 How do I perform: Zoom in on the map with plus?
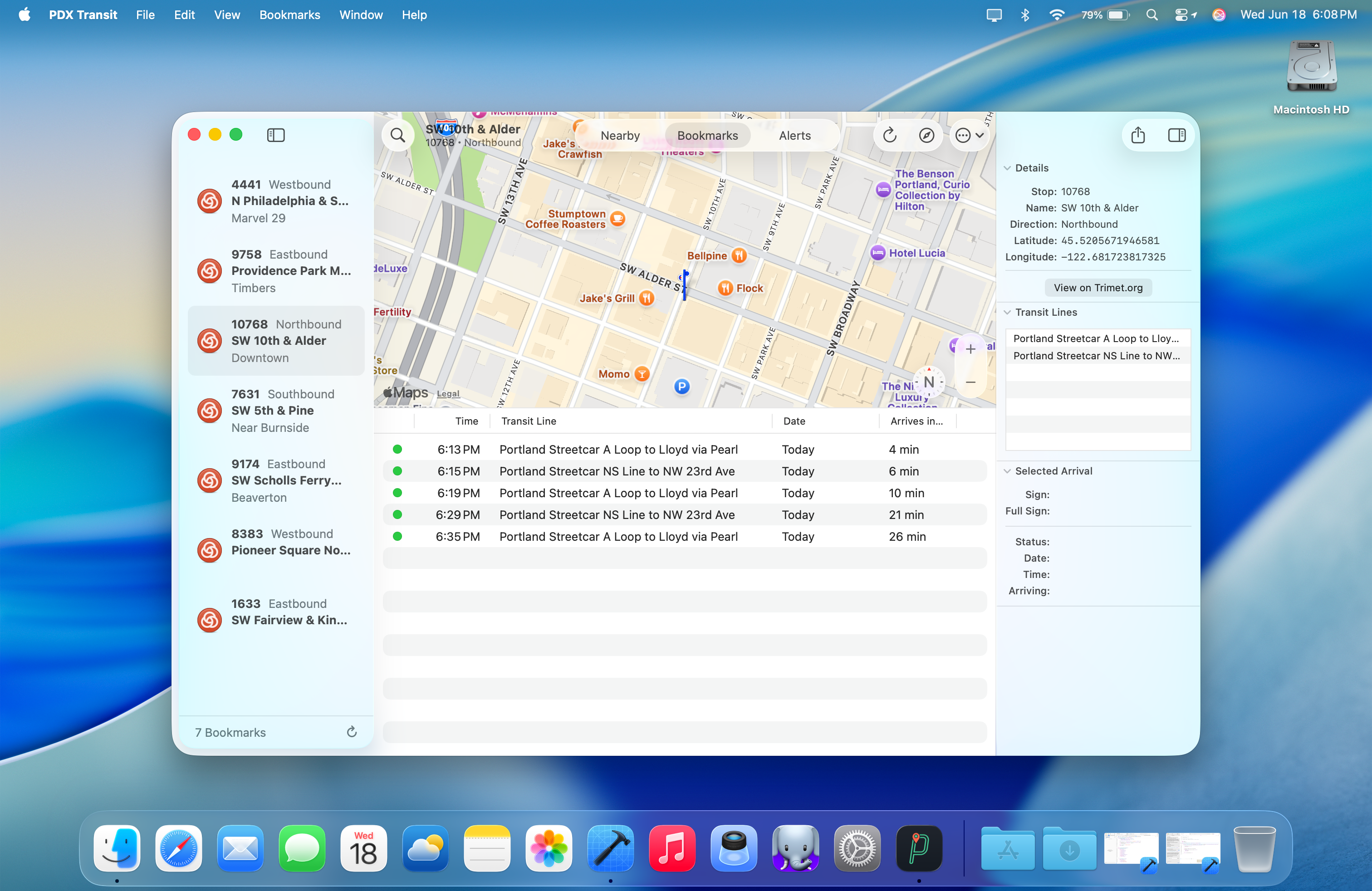(970, 349)
